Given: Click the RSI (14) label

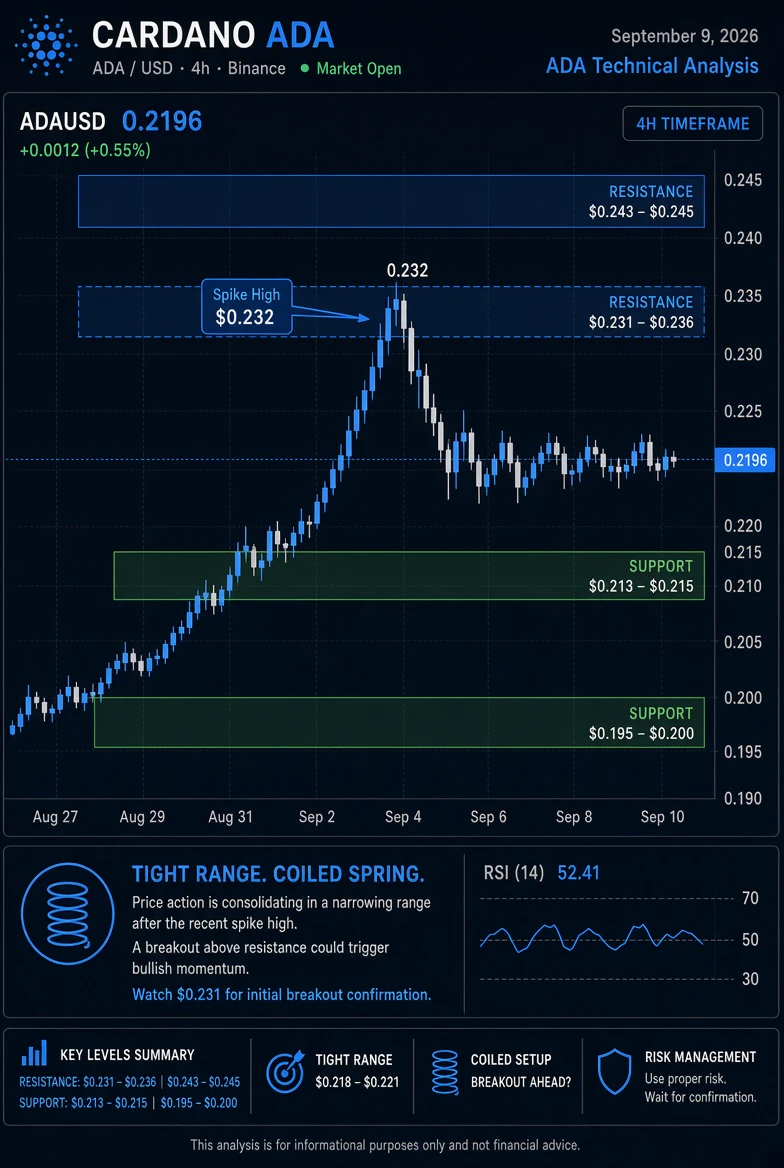Looking at the screenshot, I should 513,872.
